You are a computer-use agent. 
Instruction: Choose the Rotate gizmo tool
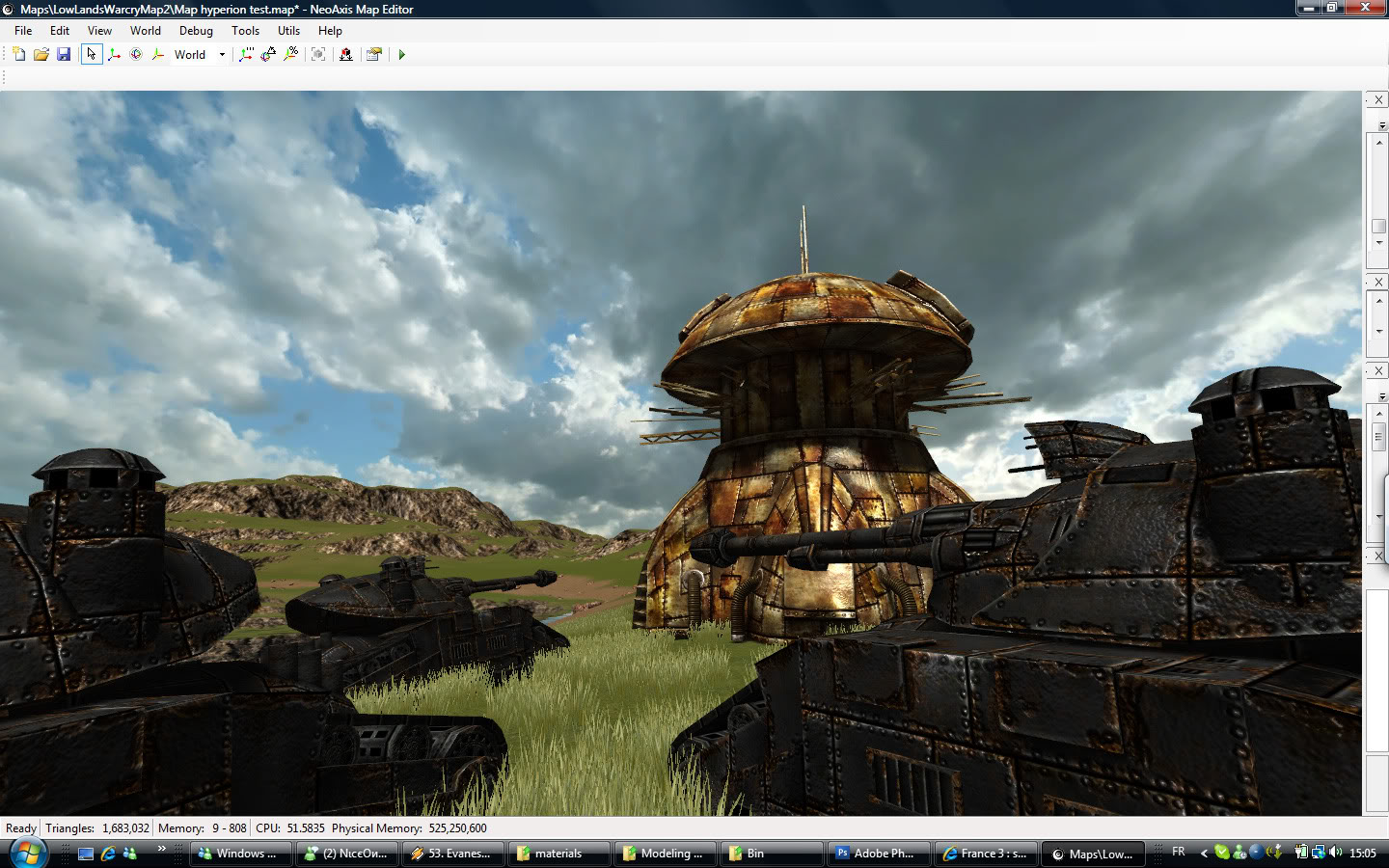[x=136, y=55]
